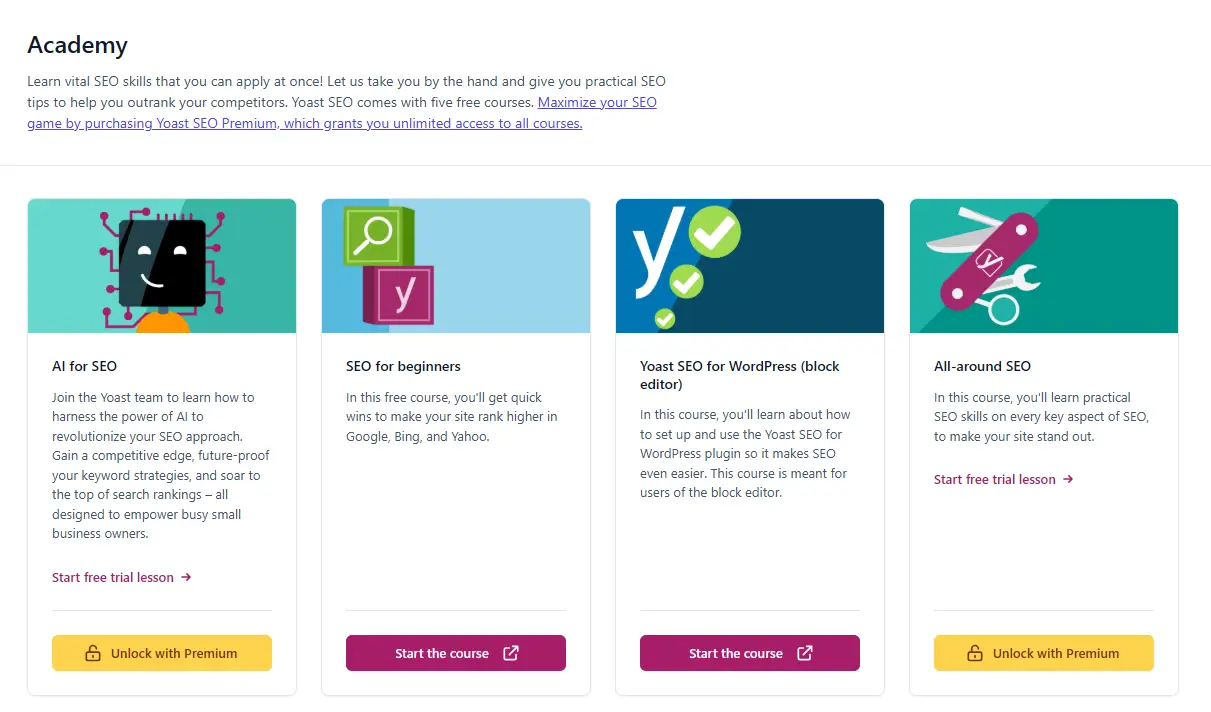Open the SEO for beginners blocks thumbnail
1211x712 pixels.
(456, 265)
